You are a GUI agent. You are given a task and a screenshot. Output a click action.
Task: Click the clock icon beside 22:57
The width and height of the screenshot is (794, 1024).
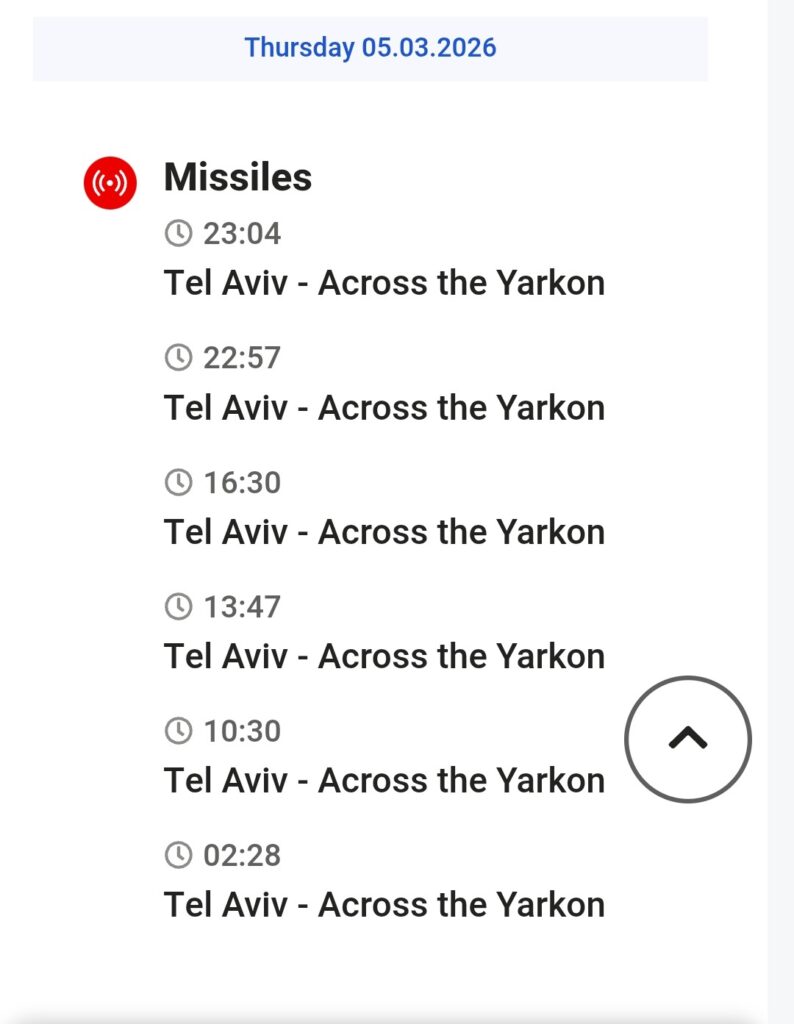177,358
